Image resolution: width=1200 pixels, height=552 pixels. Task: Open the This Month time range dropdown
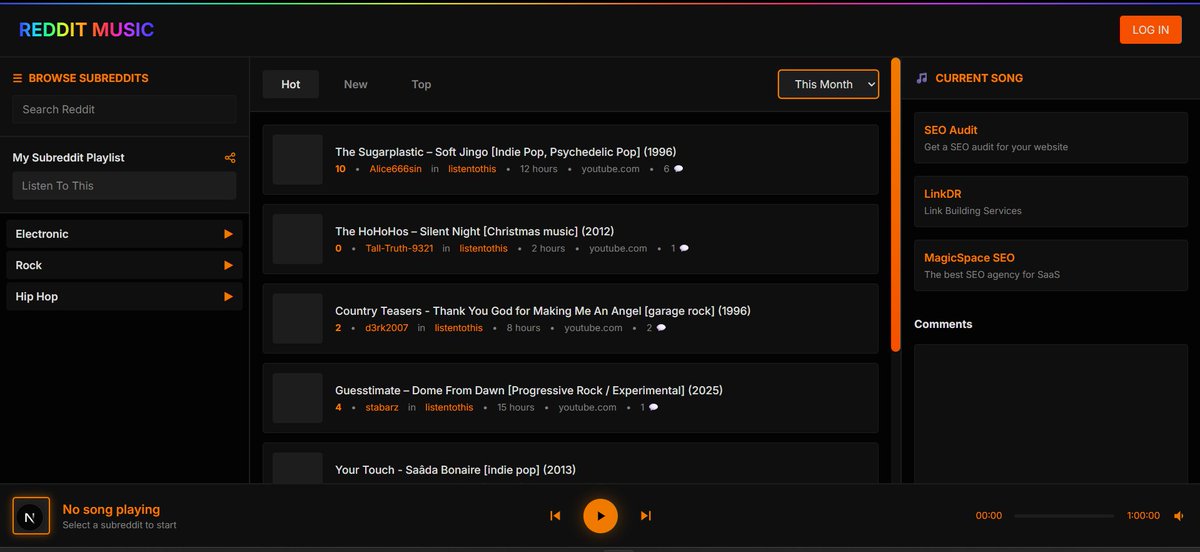(x=828, y=84)
